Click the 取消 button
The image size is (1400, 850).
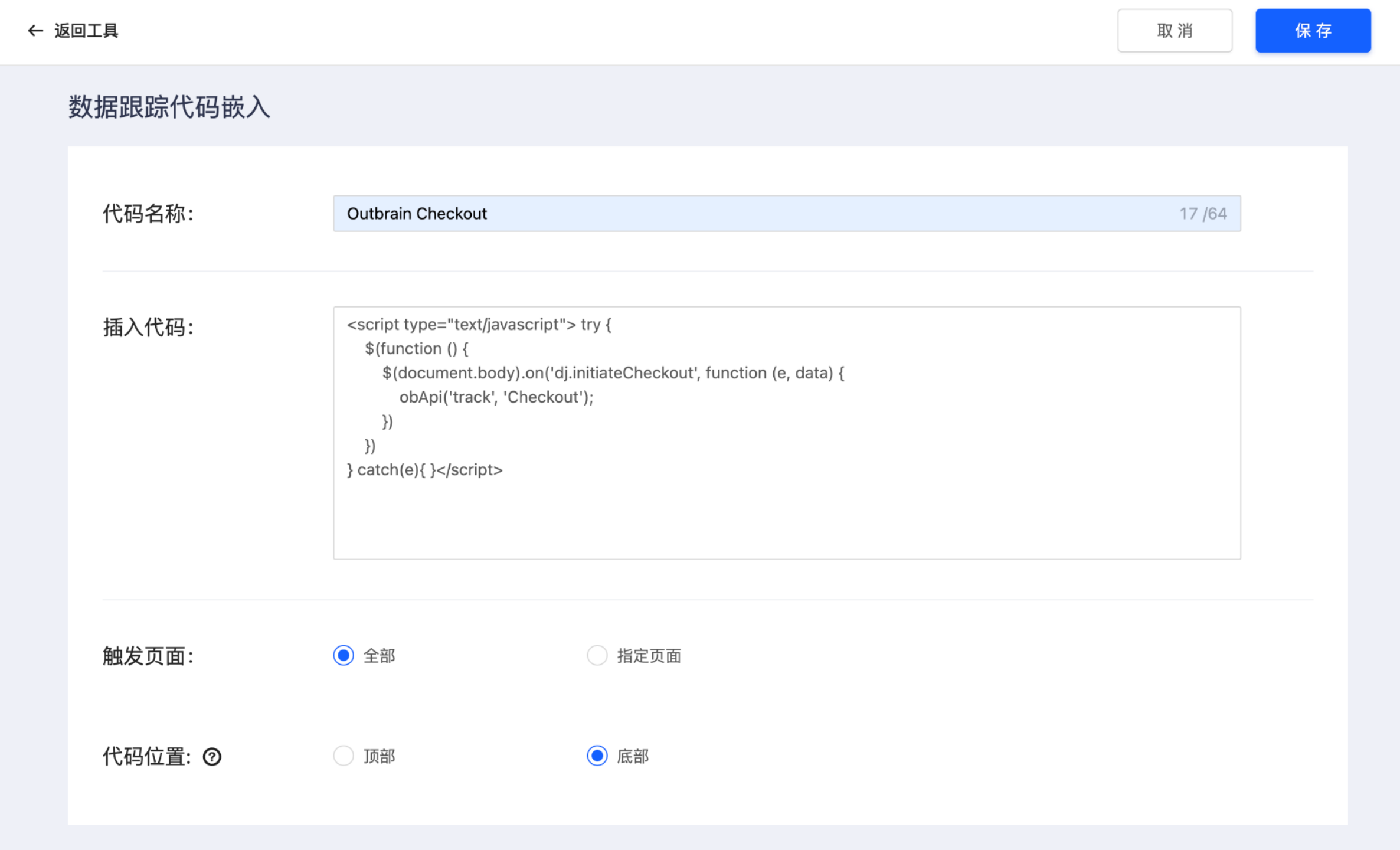(x=1175, y=31)
